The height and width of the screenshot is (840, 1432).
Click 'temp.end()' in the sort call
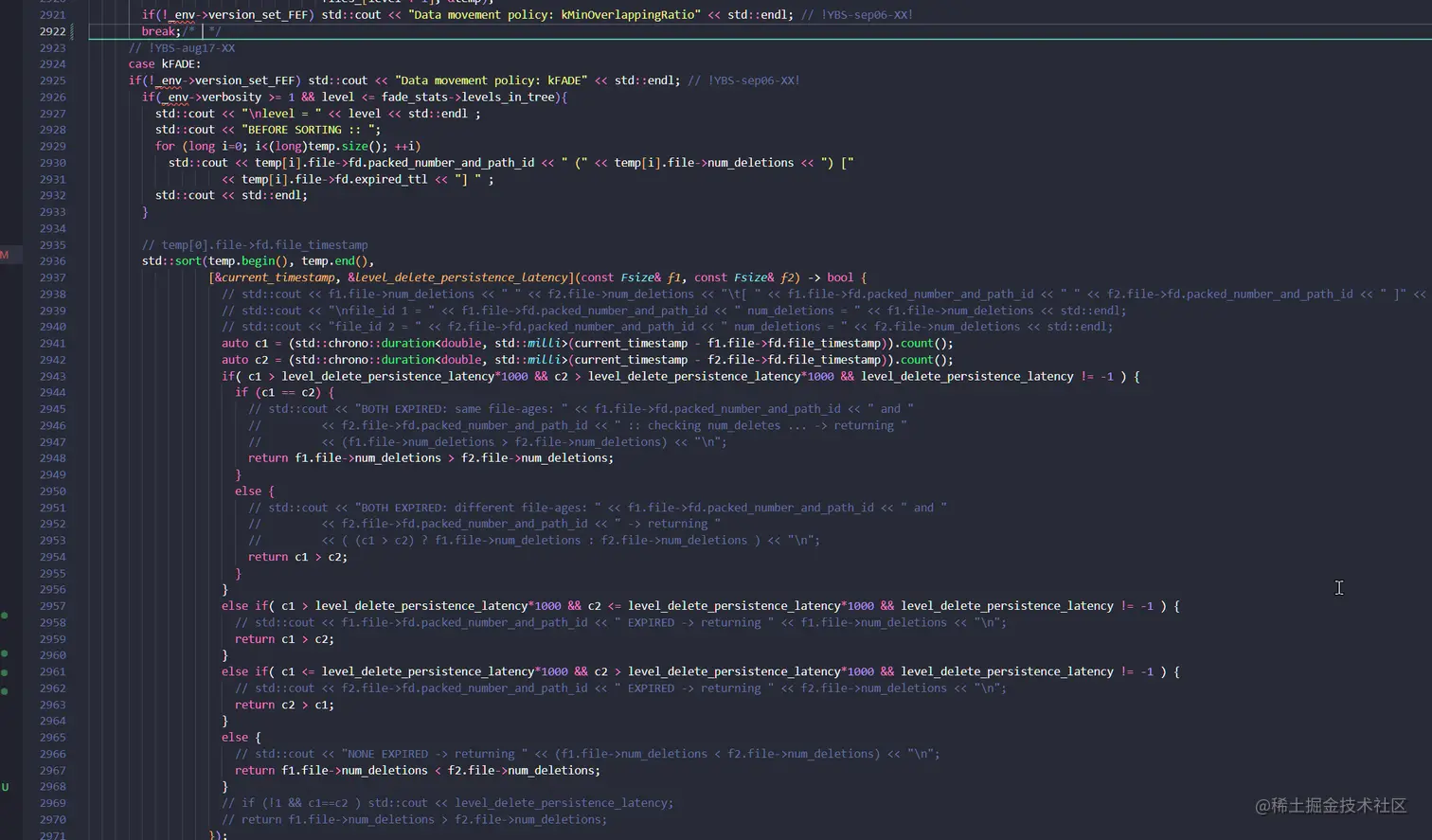click(334, 261)
